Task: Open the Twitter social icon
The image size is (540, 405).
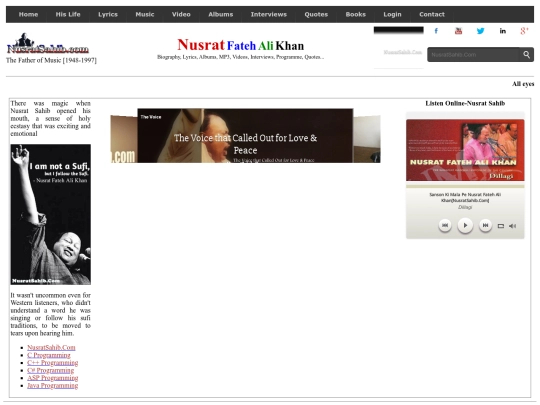Action: coord(480,31)
